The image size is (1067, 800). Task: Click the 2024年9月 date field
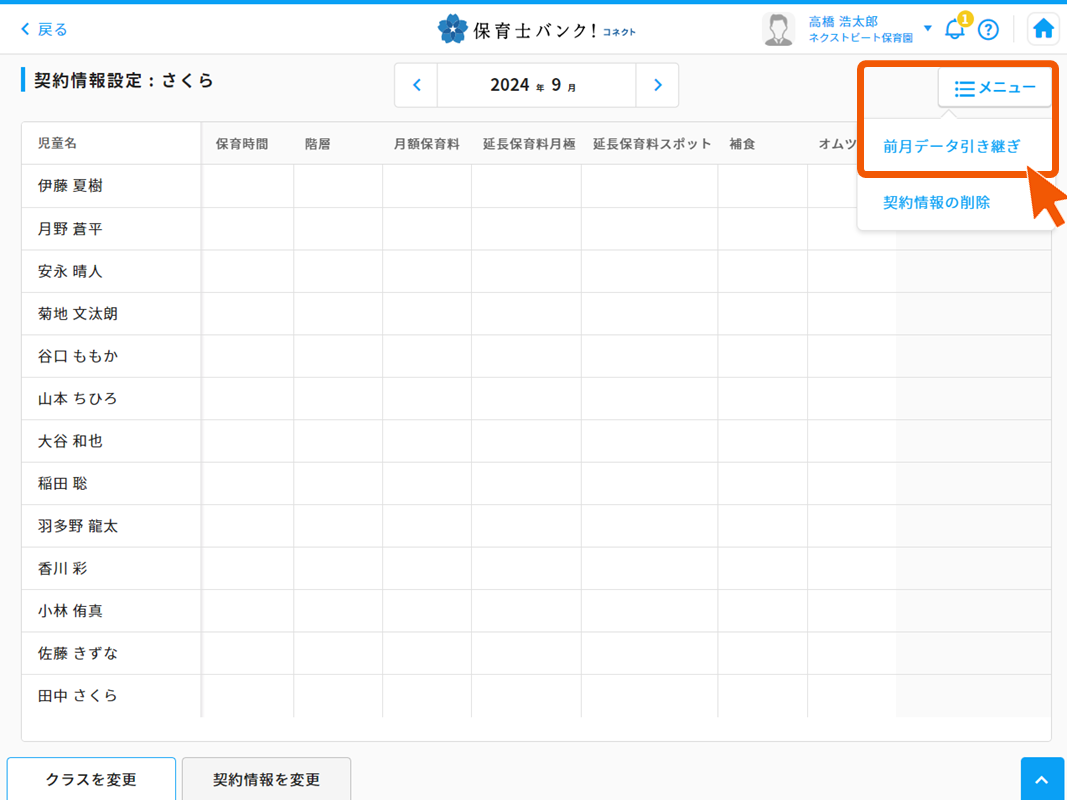(536, 85)
